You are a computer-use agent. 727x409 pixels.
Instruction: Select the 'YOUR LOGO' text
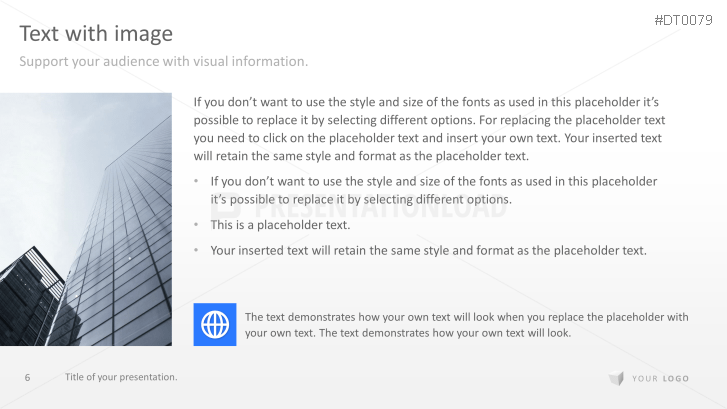(x=661, y=378)
